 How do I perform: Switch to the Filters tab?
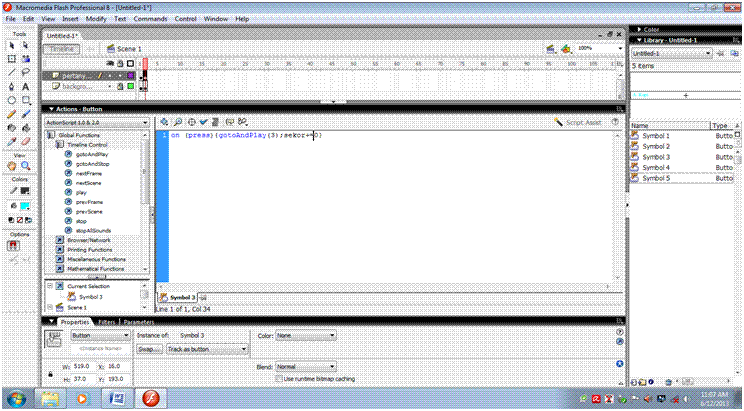coord(107,322)
